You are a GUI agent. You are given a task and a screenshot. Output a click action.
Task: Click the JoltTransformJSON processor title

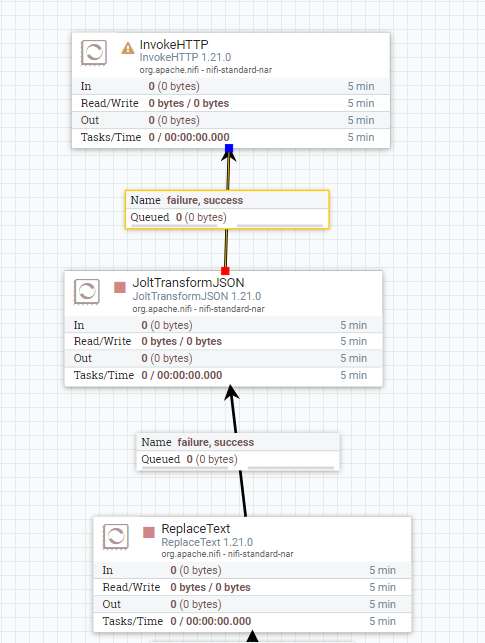pos(188,283)
